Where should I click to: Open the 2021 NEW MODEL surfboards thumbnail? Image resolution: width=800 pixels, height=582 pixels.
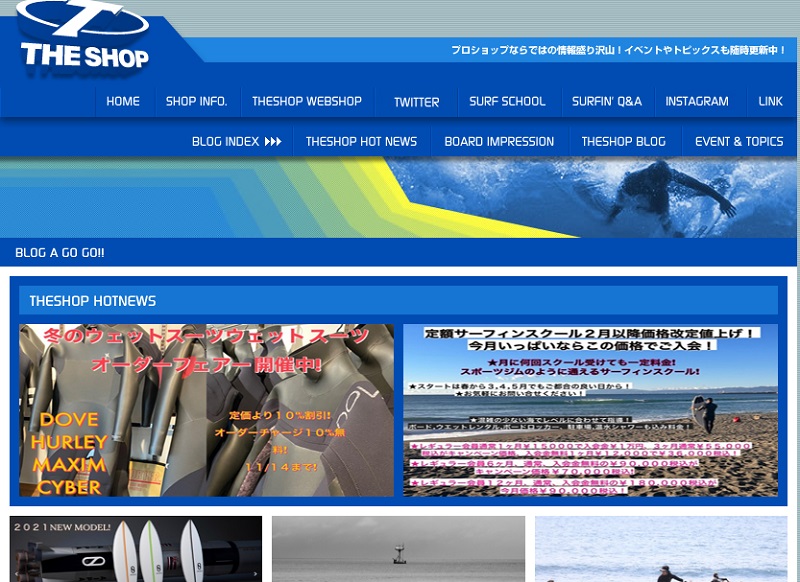coord(136,549)
